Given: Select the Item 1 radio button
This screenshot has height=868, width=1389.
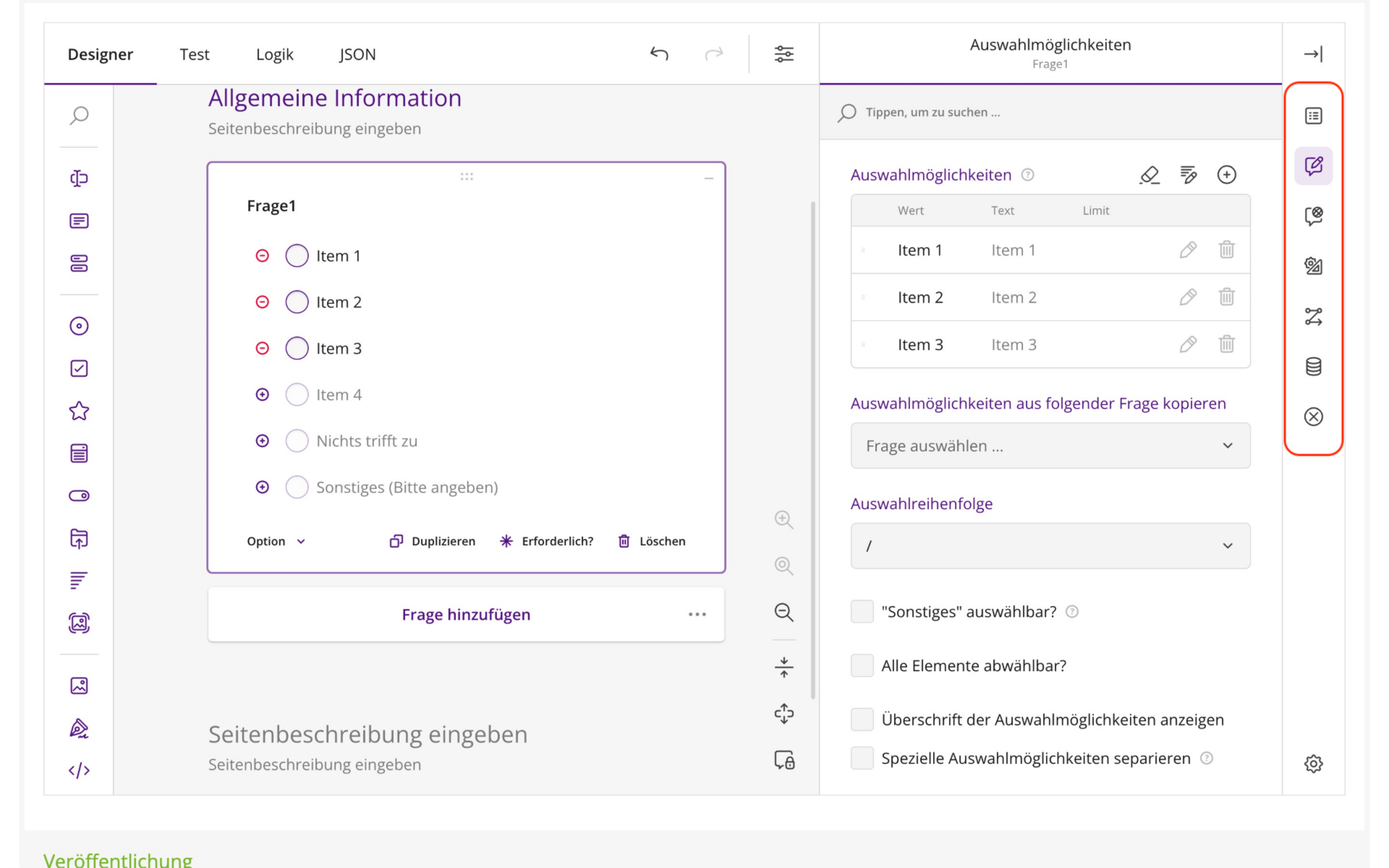Looking at the screenshot, I should pyautogui.click(x=297, y=256).
